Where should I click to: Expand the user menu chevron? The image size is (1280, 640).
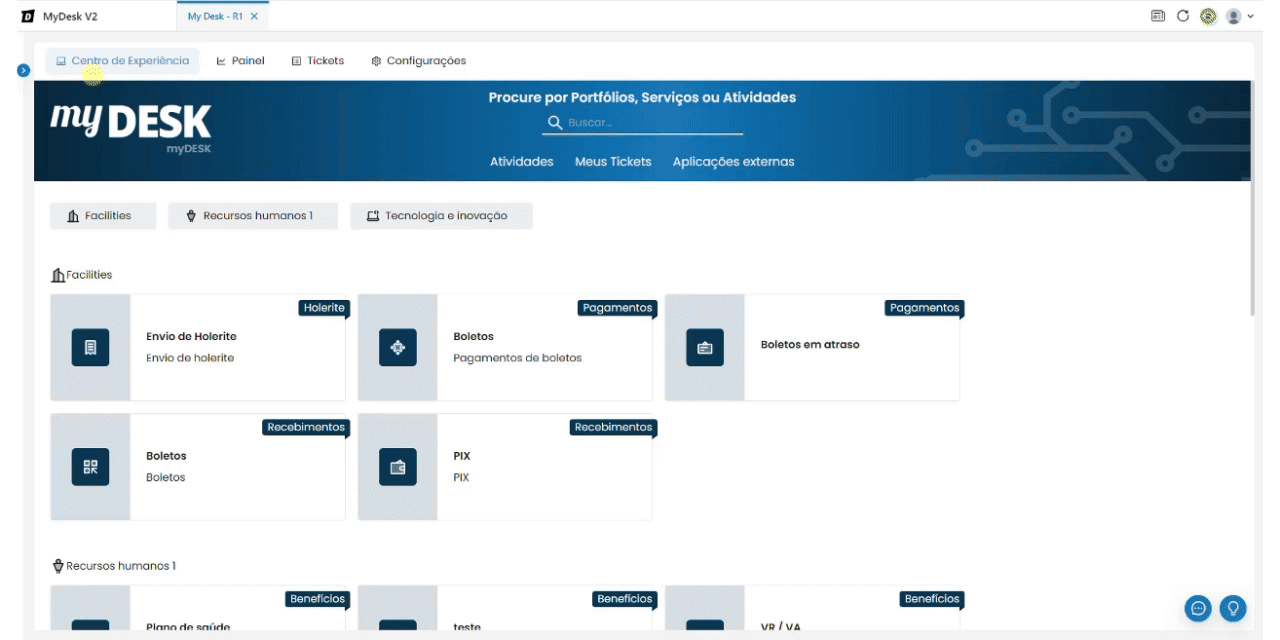tap(1251, 16)
